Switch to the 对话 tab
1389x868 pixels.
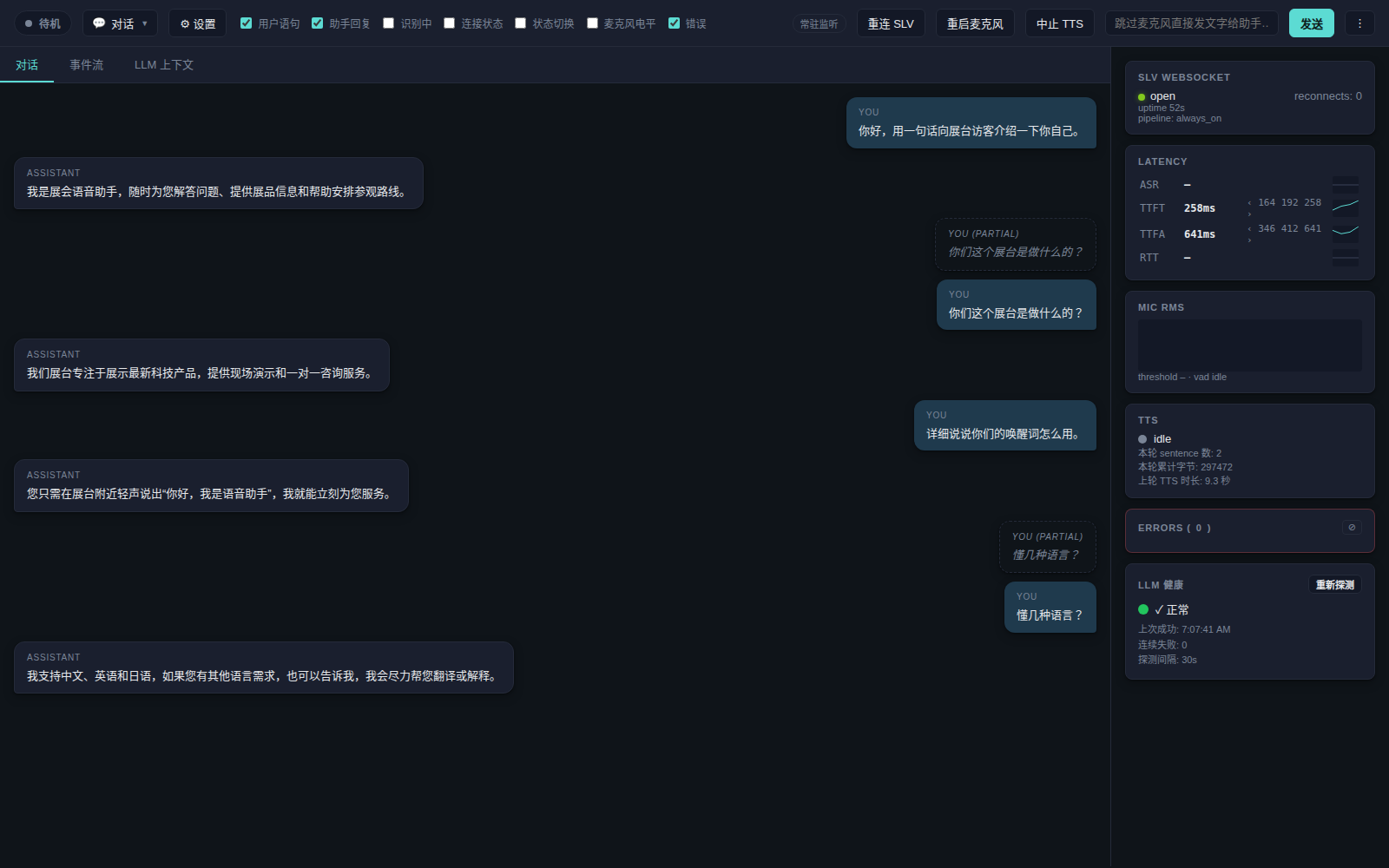click(27, 65)
